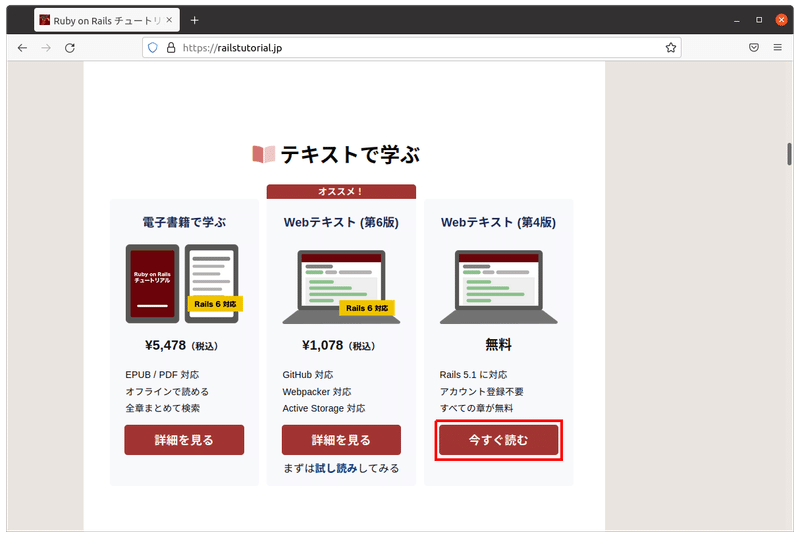Viewport: 800px width, 538px height.
Task: Click the e-book tablet illustration
Action: click(184, 284)
